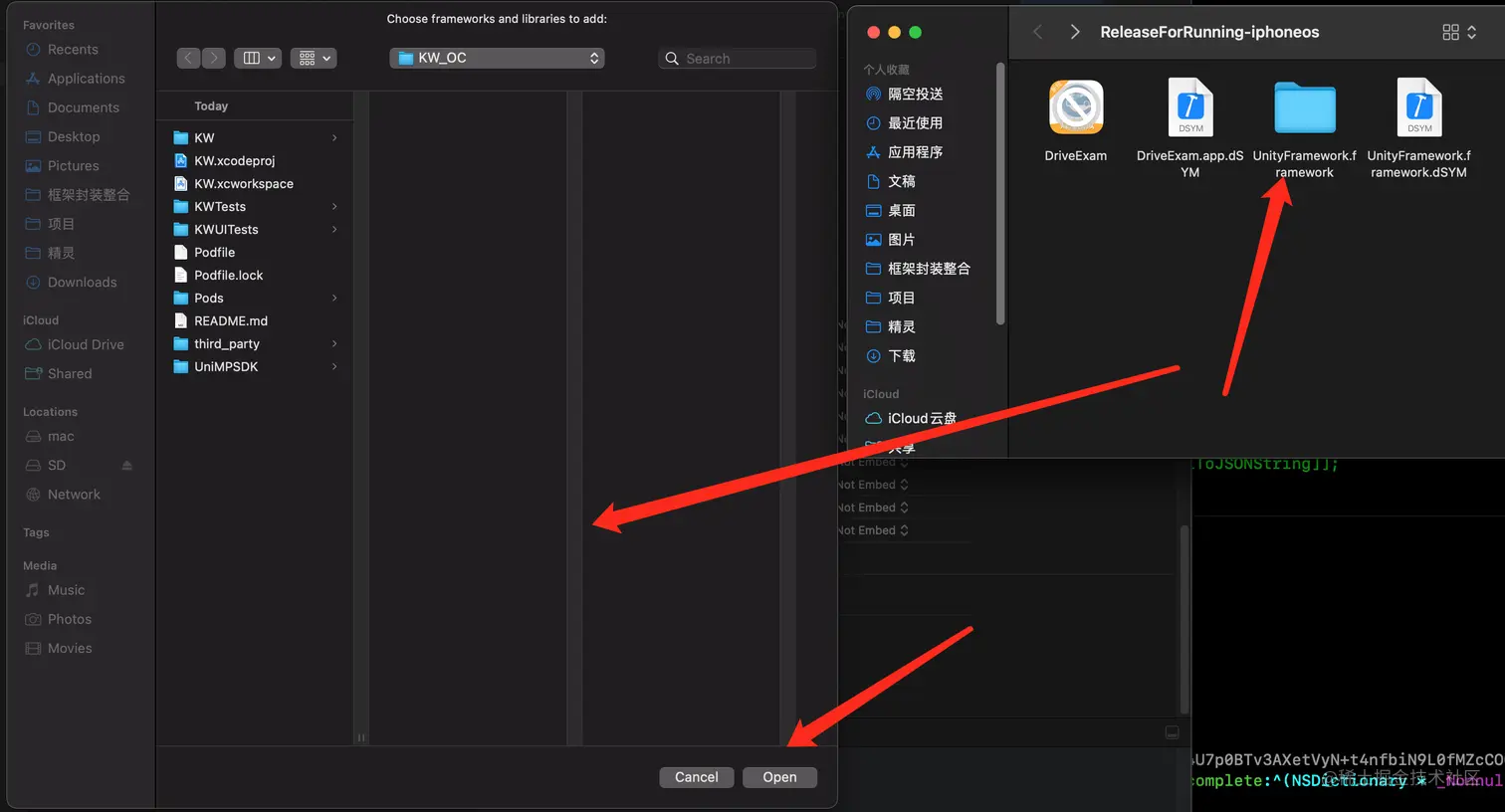Go back in Finder window toolbar
Image resolution: width=1505 pixels, height=812 pixels.
(1037, 33)
